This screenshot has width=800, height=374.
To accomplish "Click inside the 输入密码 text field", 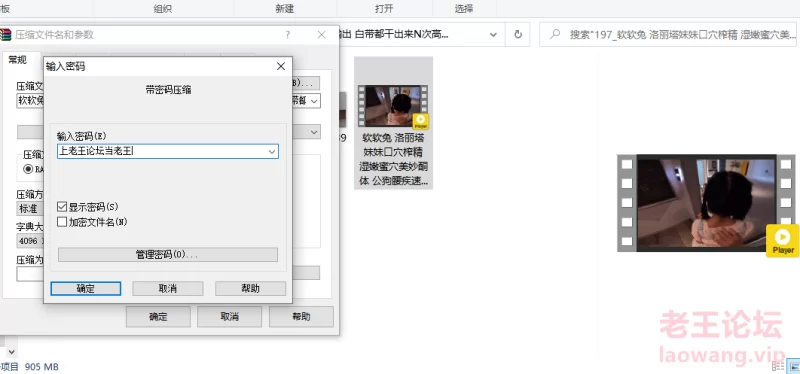I will click(x=168, y=152).
